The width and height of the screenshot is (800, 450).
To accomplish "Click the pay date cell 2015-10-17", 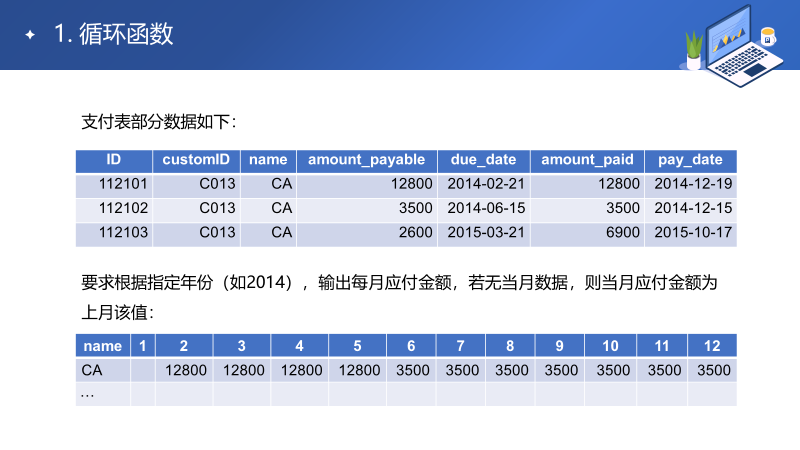I will tap(693, 232).
